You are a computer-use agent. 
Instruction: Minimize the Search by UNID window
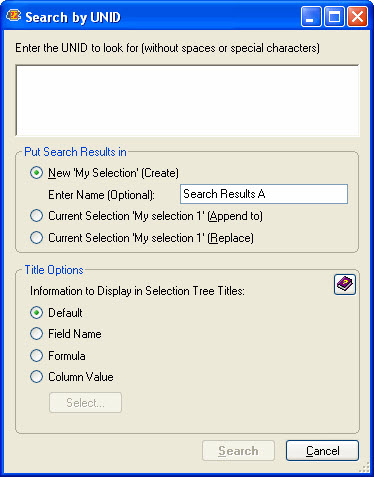click(x=311, y=17)
